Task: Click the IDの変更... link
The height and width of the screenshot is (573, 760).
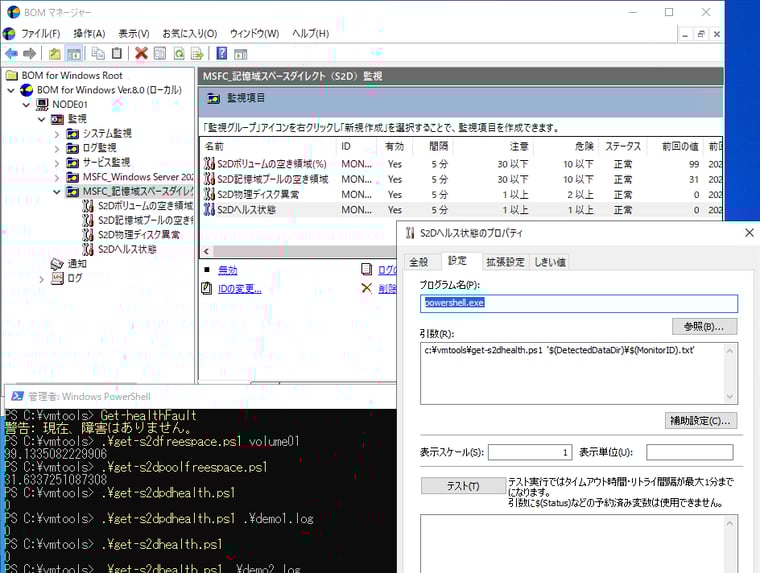Action: point(239,289)
